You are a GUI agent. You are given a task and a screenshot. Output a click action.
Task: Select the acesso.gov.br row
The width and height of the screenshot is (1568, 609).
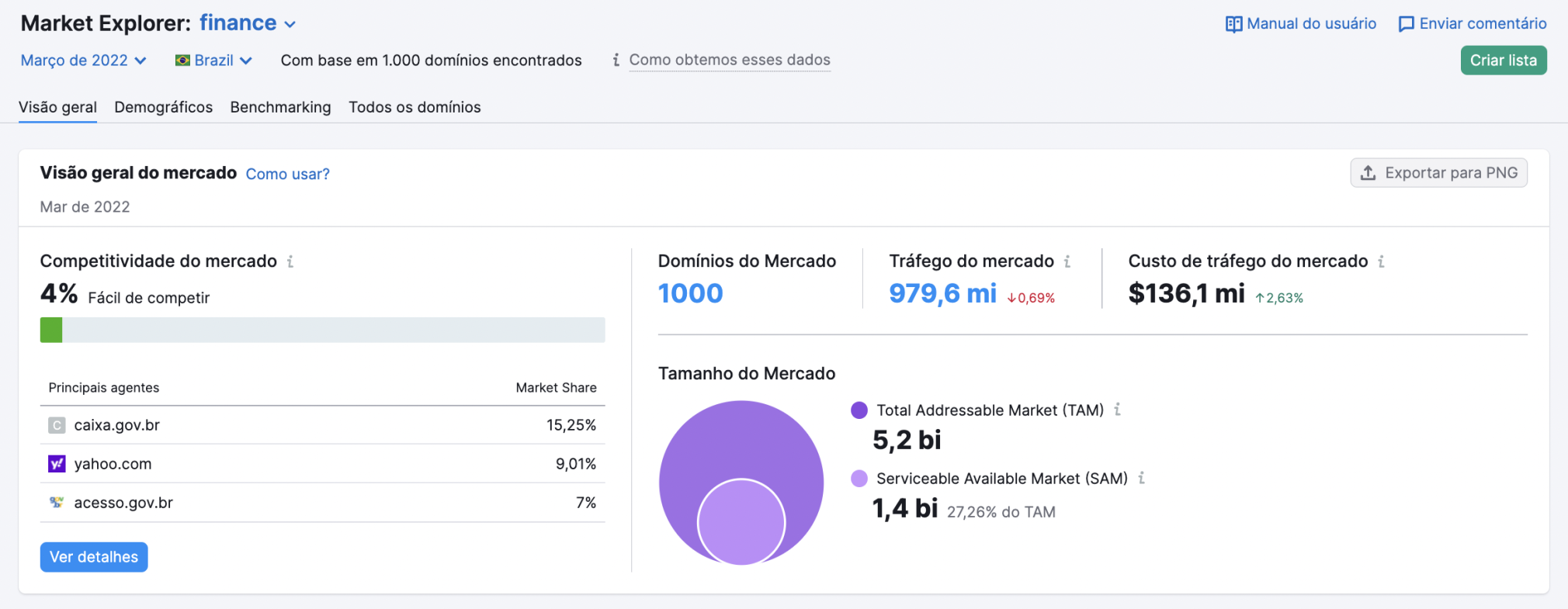(x=323, y=503)
